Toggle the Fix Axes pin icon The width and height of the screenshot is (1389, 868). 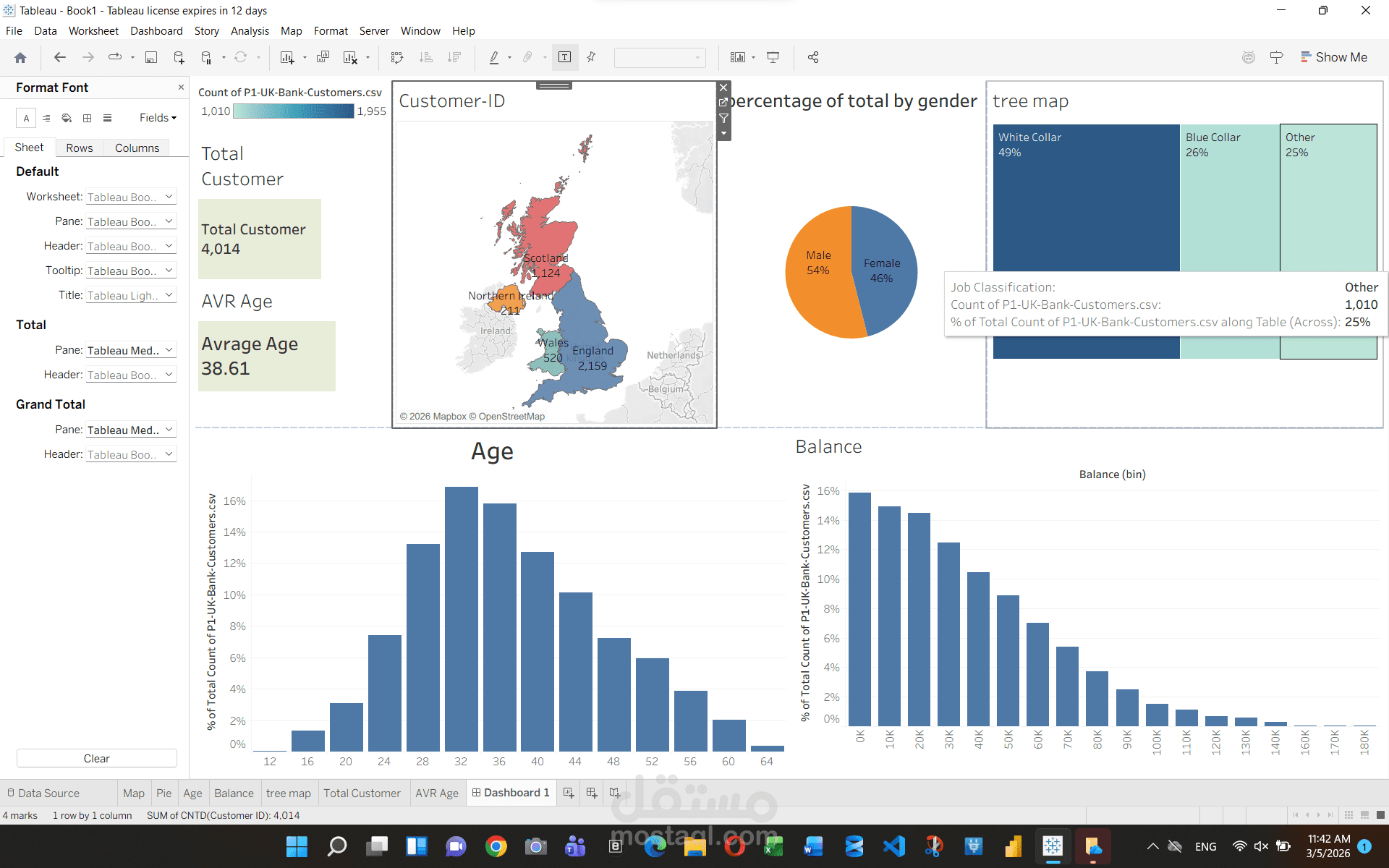pos(591,57)
